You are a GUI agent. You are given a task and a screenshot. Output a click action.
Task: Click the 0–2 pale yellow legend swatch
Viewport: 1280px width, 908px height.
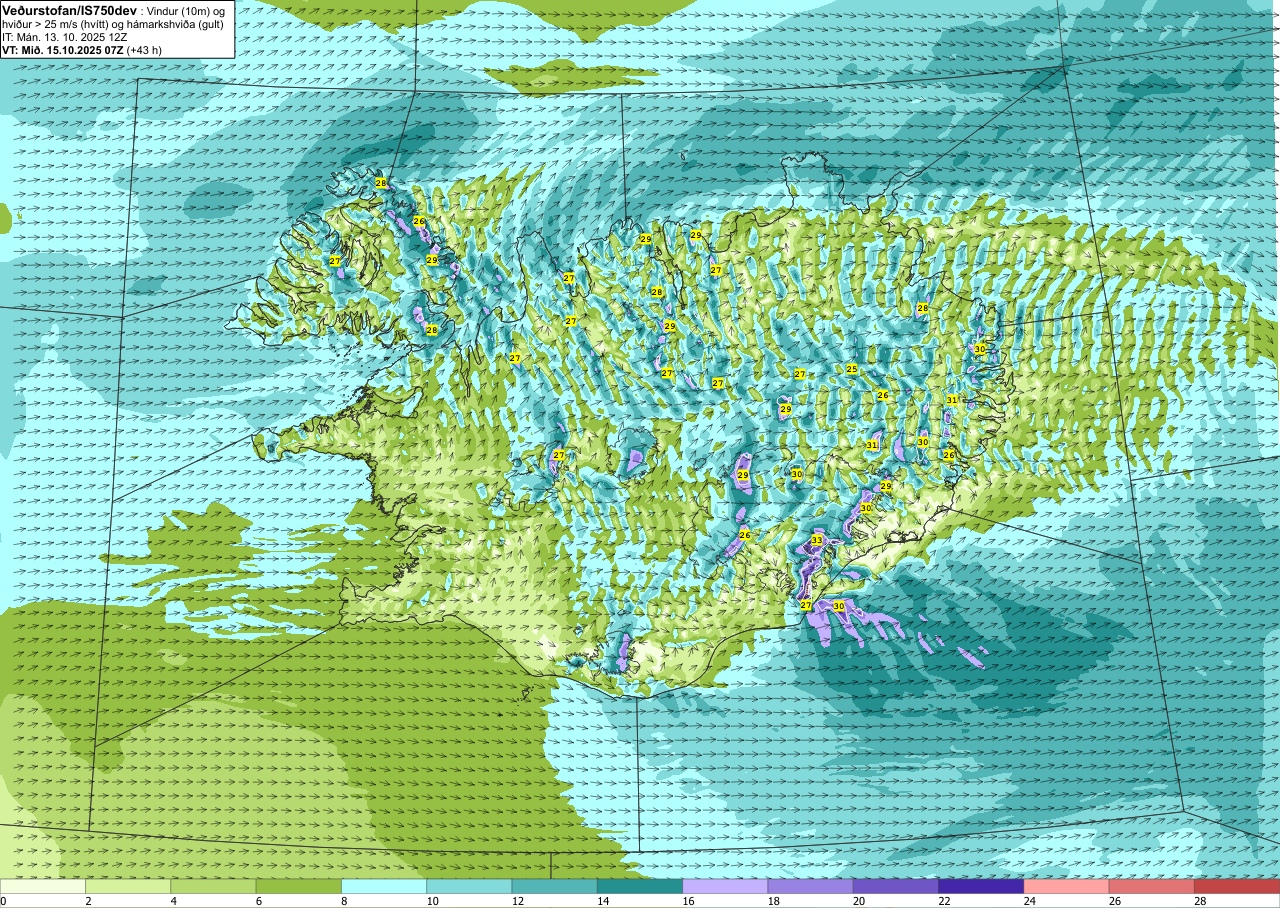tap(43, 886)
